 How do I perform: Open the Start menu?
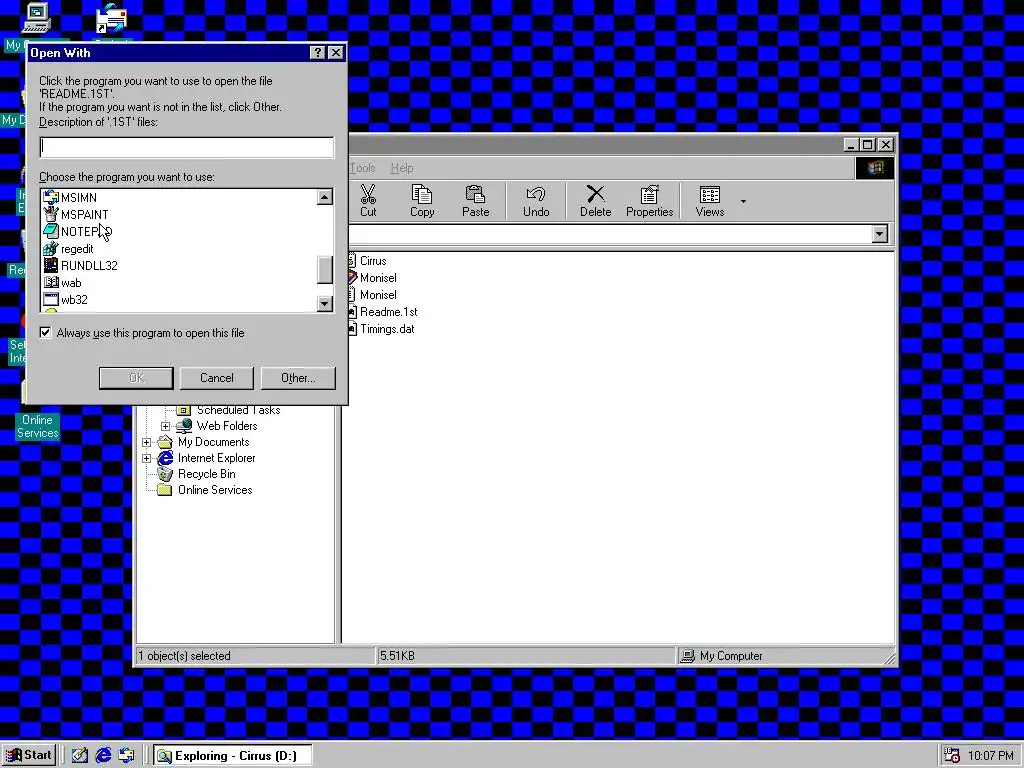tap(29, 756)
